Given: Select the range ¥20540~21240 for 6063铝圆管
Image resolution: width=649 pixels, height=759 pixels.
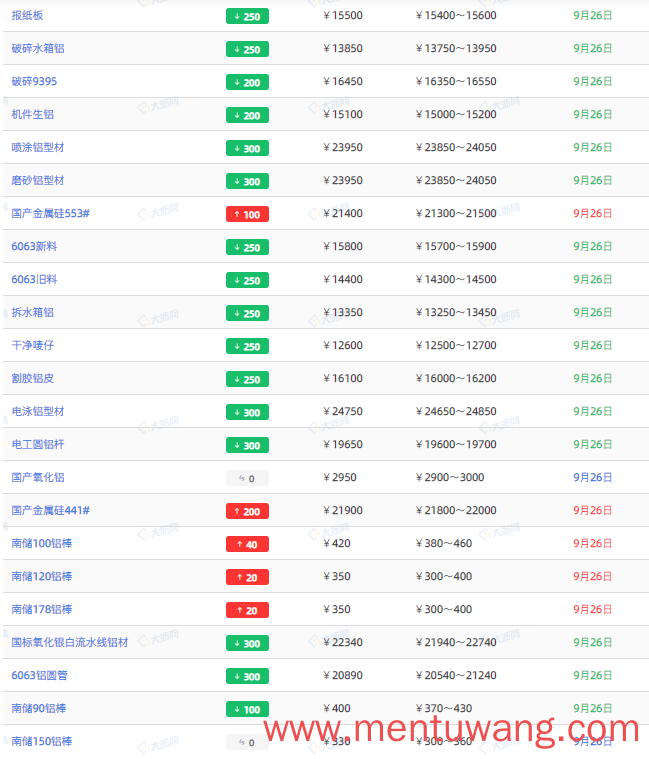Looking at the screenshot, I should coord(456,675).
